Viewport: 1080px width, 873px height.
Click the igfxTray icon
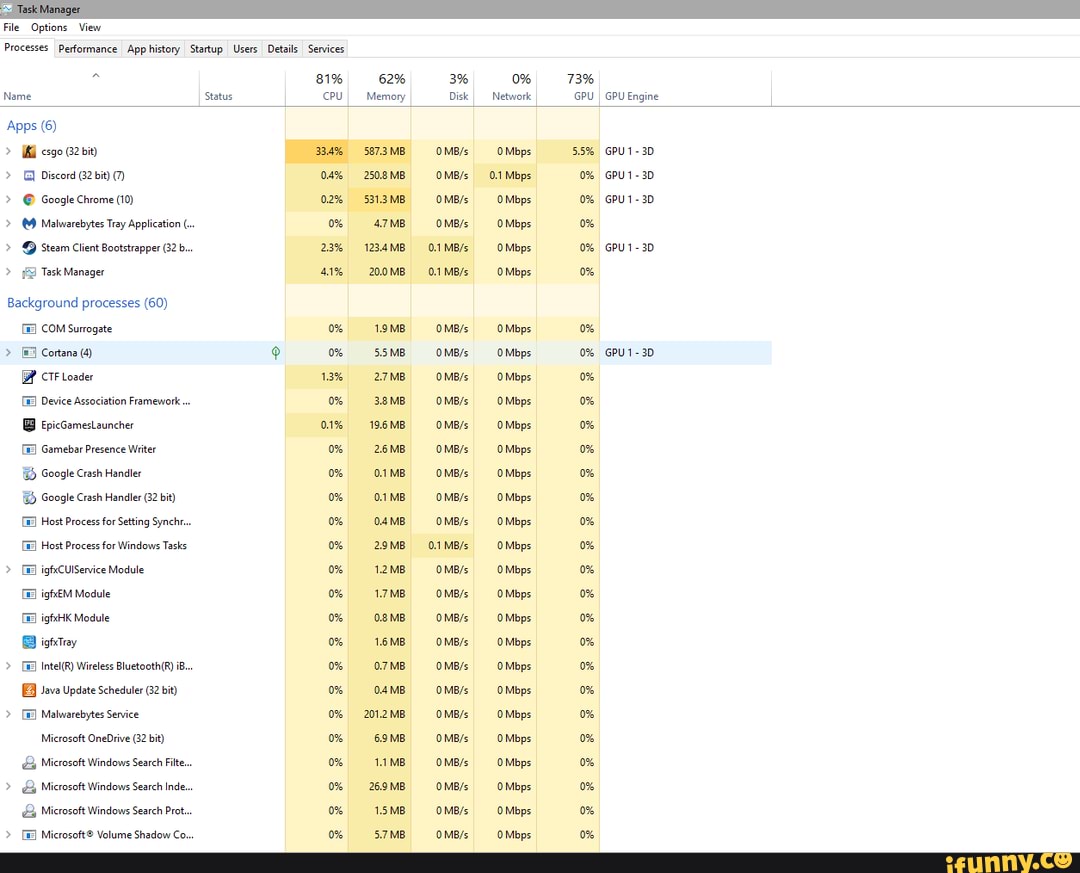click(29, 642)
